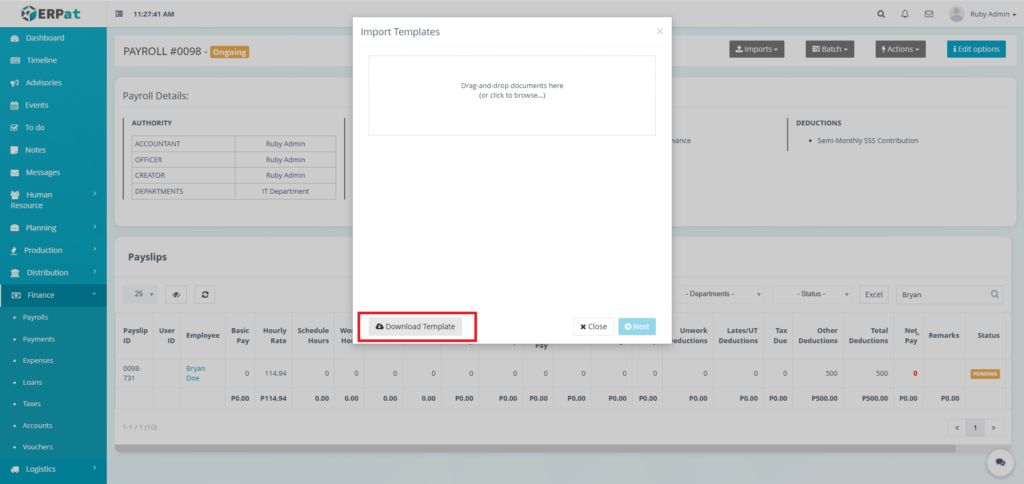Open Accounts under Finance
The height and width of the screenshot is (484, 1024).
point(37,425)
